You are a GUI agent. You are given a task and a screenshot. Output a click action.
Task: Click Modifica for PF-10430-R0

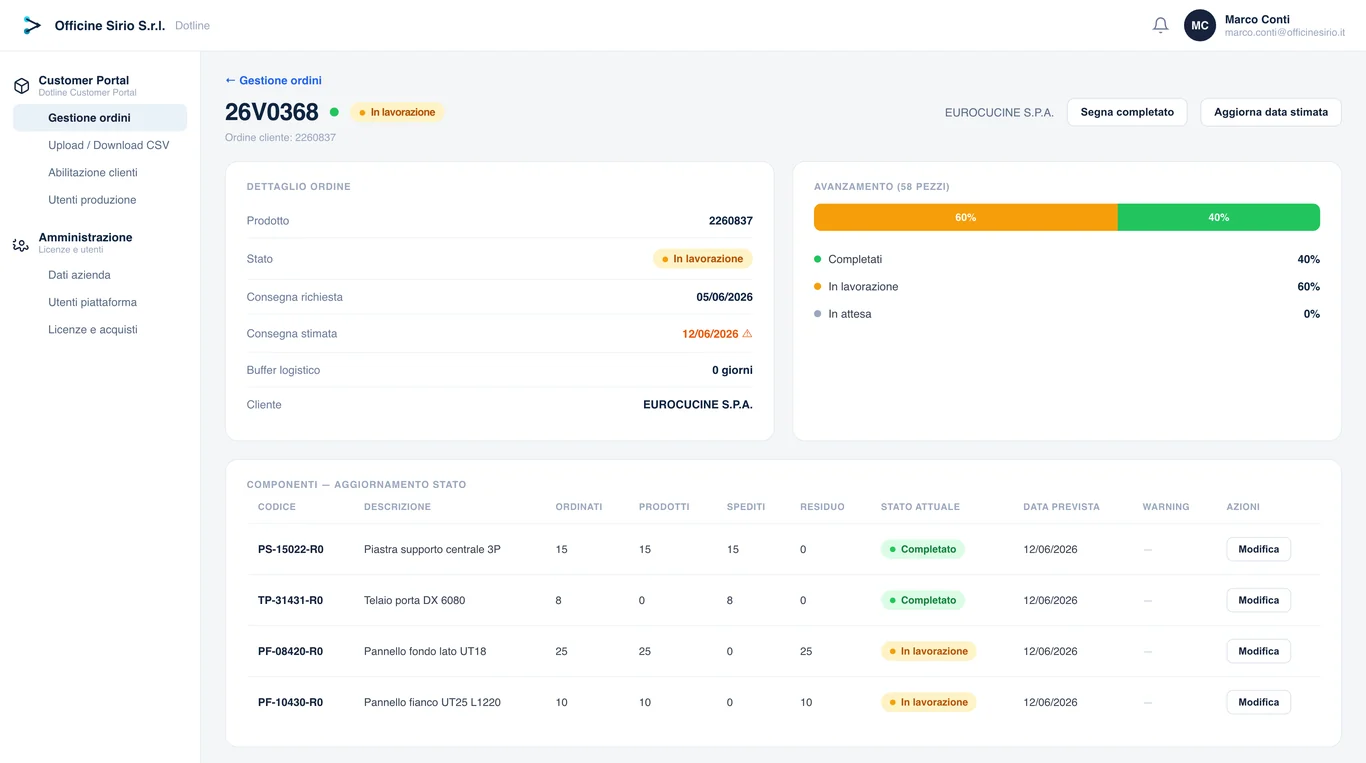point(1258,702)
